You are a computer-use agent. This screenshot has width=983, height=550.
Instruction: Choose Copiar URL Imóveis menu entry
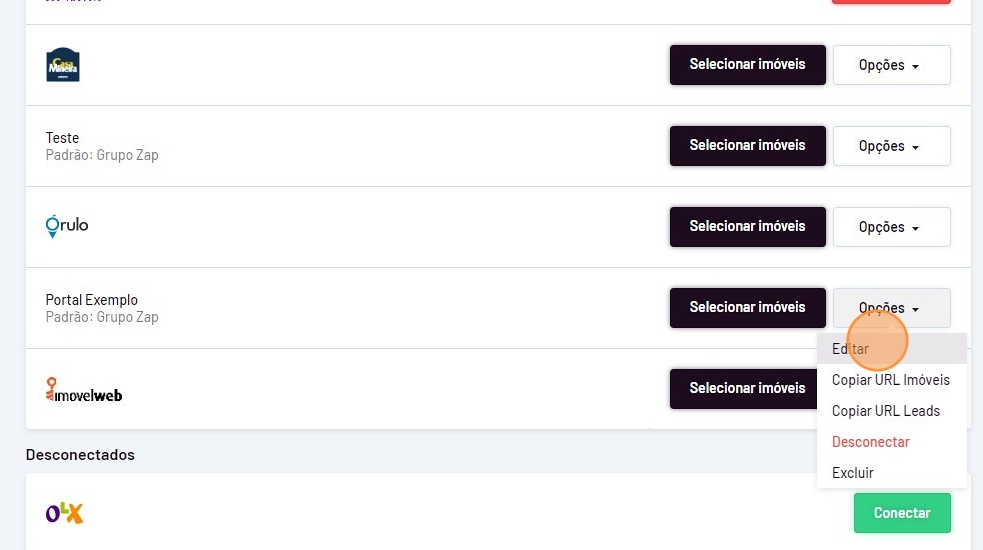[x=890, y=380]
